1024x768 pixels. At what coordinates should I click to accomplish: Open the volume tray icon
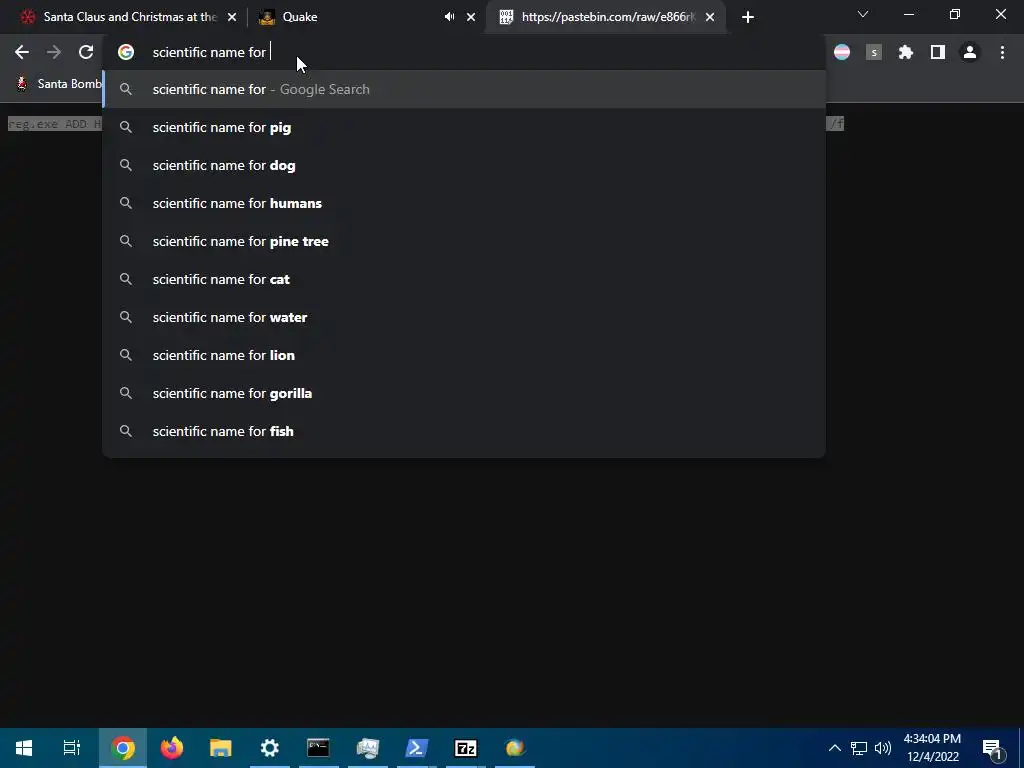click(x=883, y=748)
